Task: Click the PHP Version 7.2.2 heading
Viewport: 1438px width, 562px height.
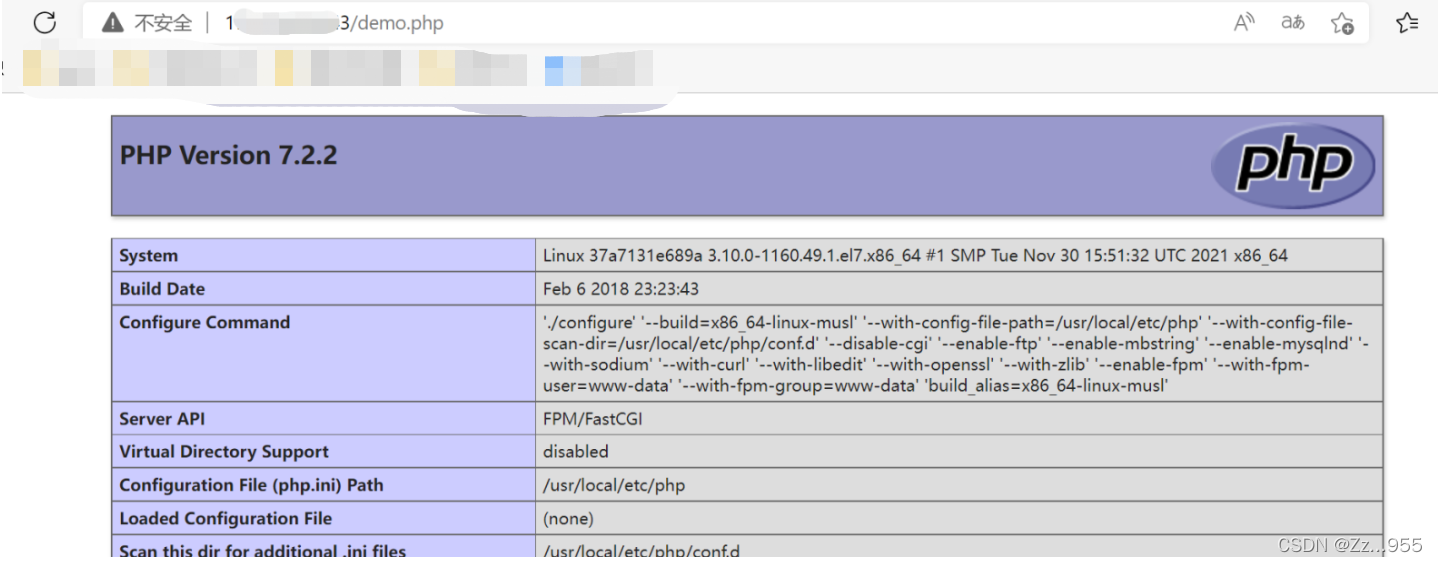Action: (x=228, y=155)
